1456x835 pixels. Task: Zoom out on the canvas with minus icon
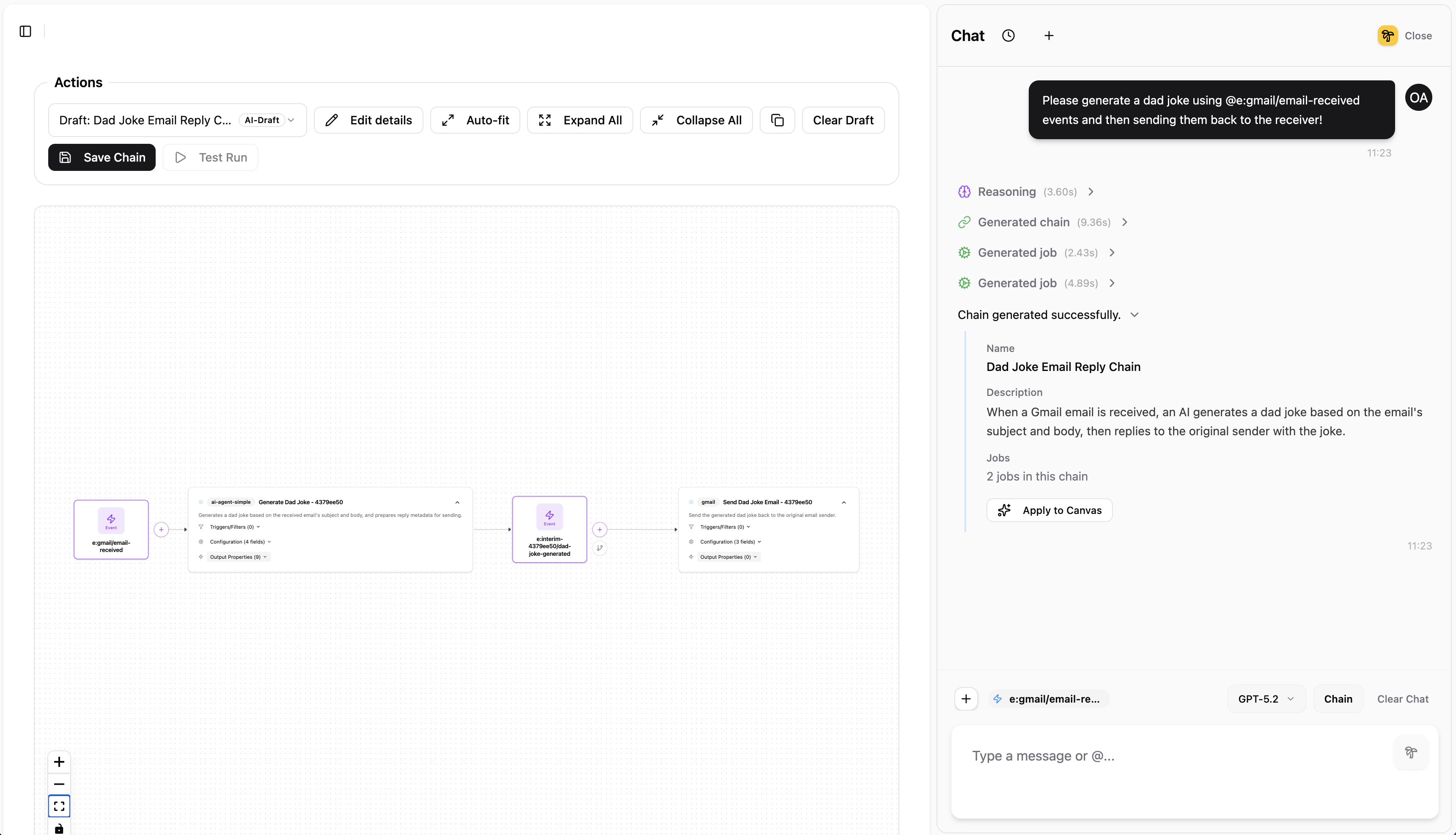point(58,783)
